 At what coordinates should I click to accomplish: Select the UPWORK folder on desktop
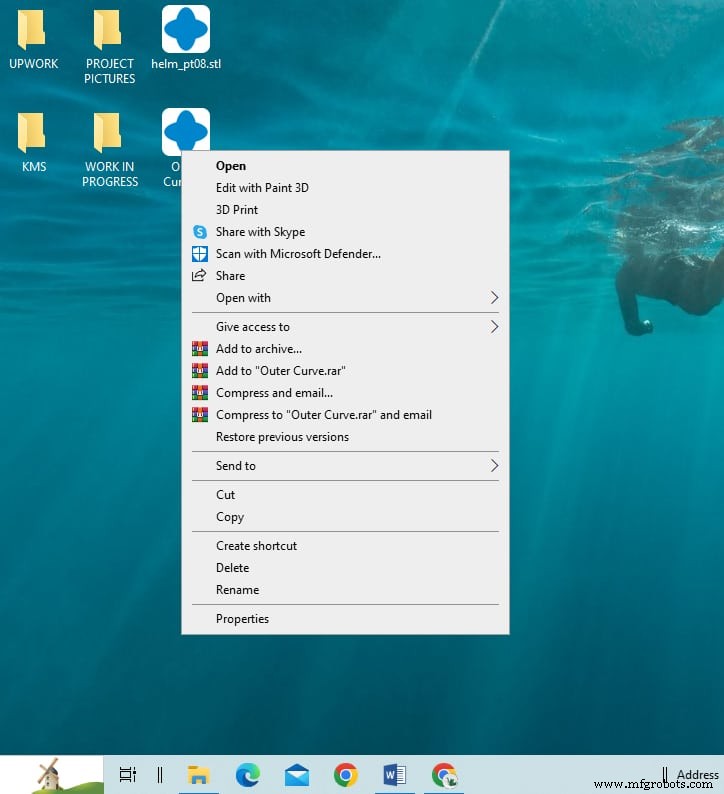(x=33, y=39)
